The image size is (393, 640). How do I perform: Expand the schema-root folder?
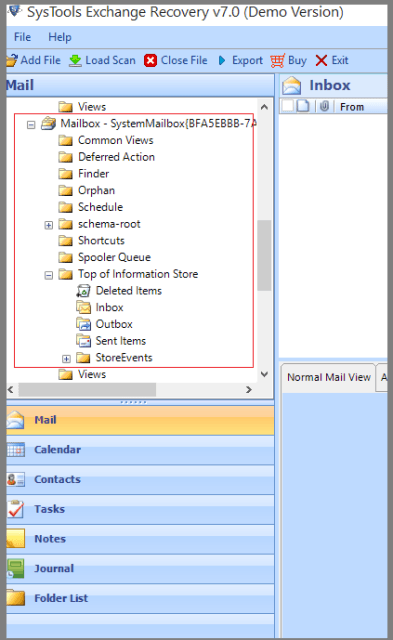click(49, 225)
